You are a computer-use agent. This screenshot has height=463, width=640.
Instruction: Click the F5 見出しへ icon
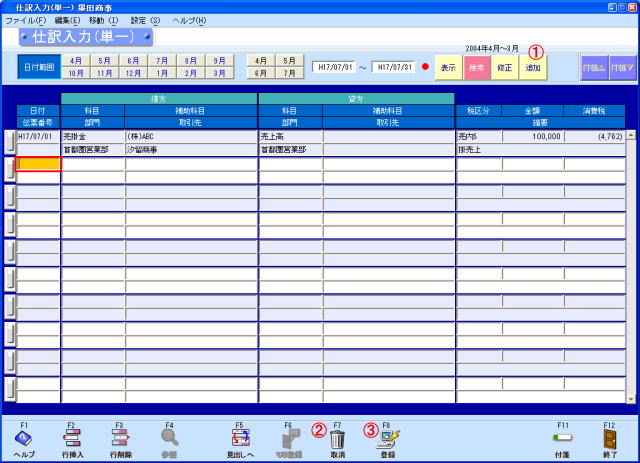pos(240,439)
